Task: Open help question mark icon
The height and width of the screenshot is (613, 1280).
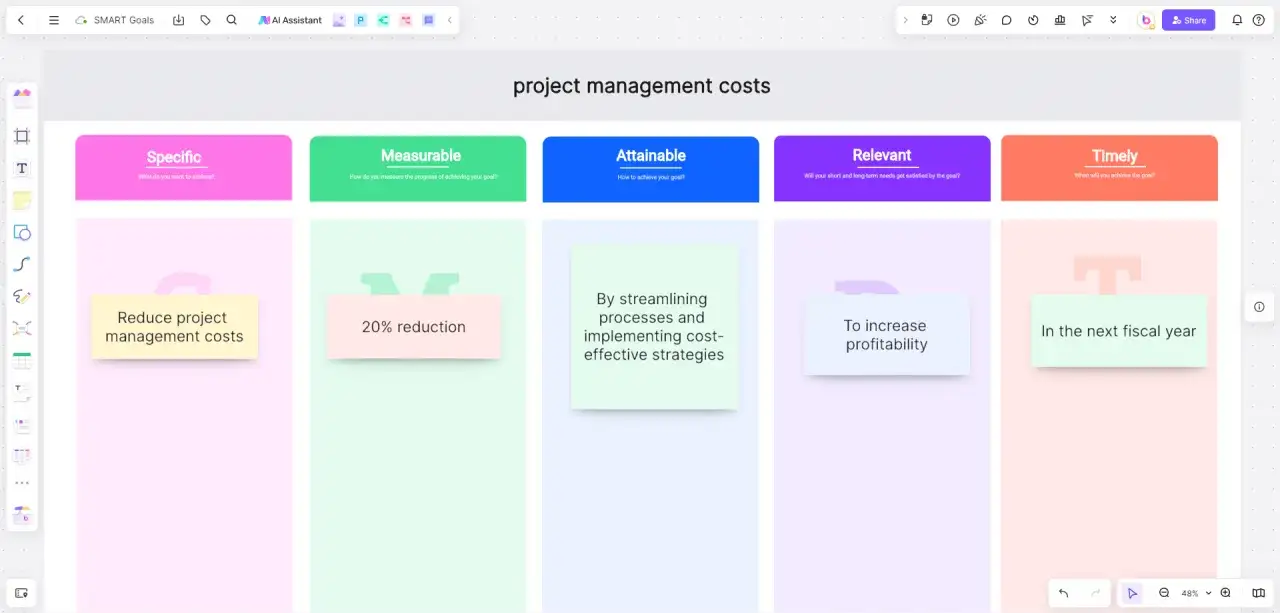Action: [x=1259, y=20]
